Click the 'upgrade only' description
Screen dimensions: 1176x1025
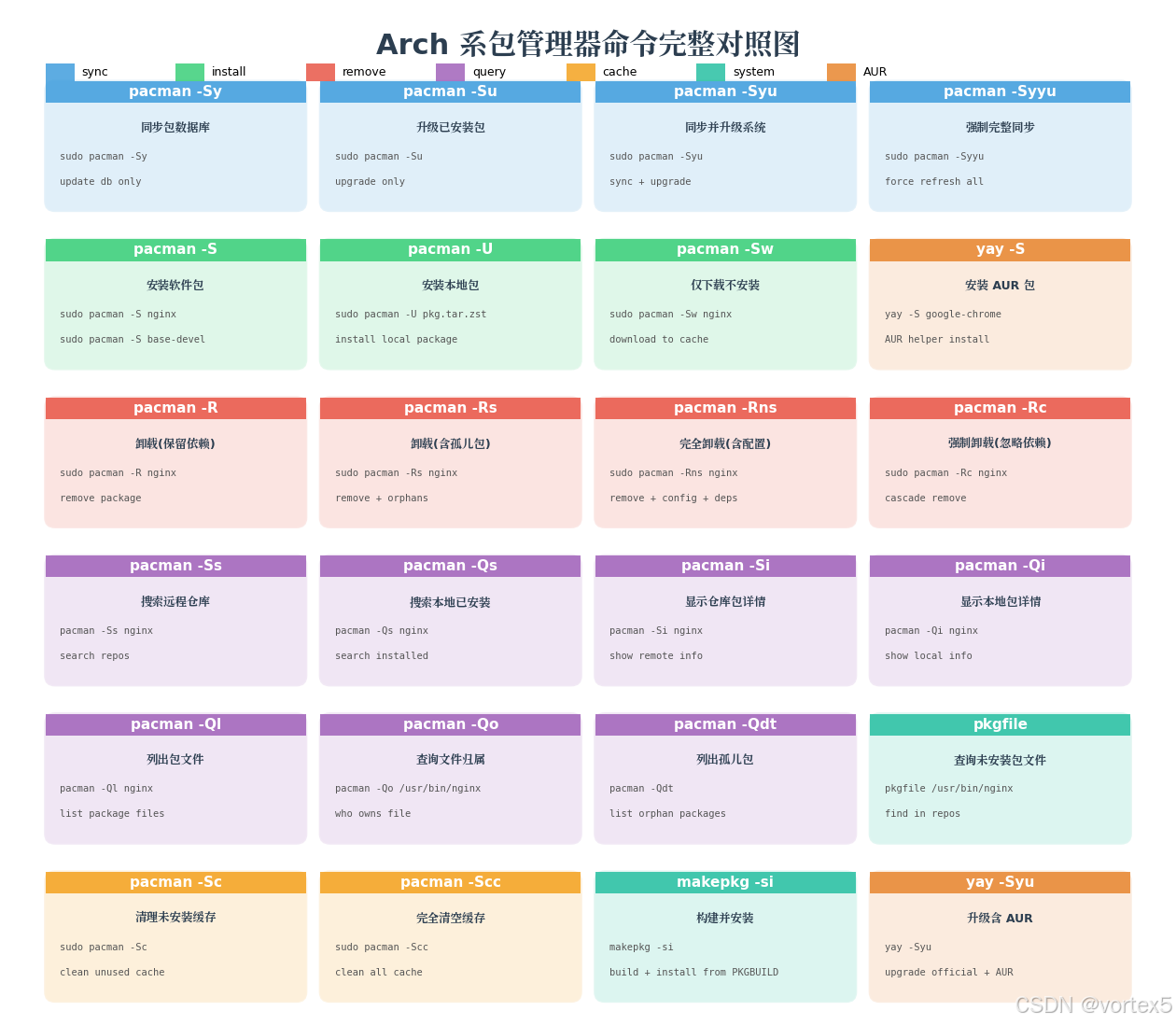click(x=370, y=182)
